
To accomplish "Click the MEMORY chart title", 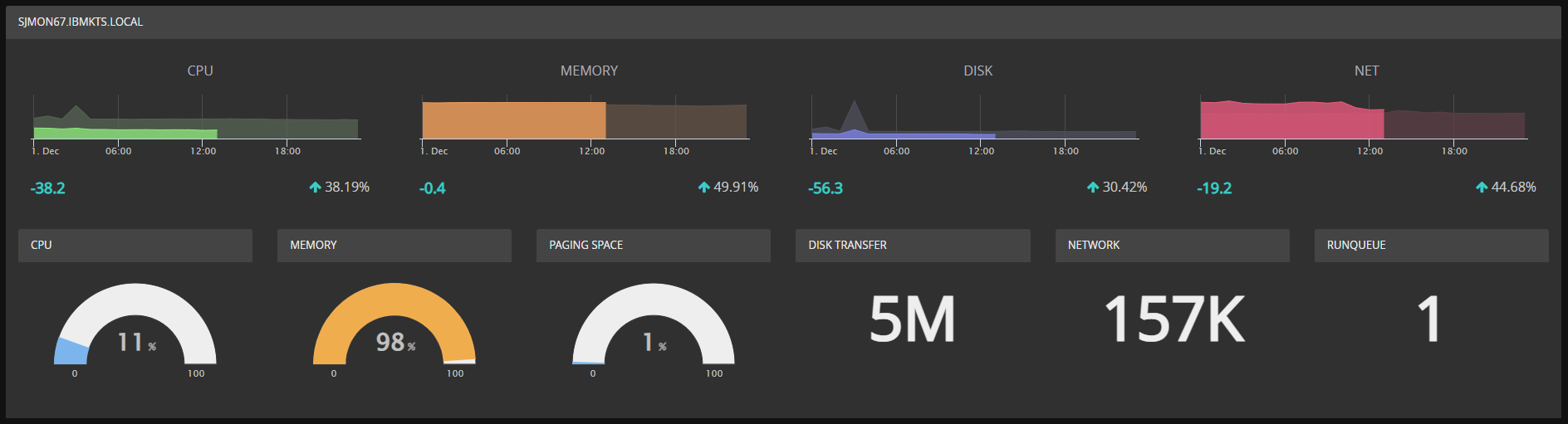I will point(589,71).
